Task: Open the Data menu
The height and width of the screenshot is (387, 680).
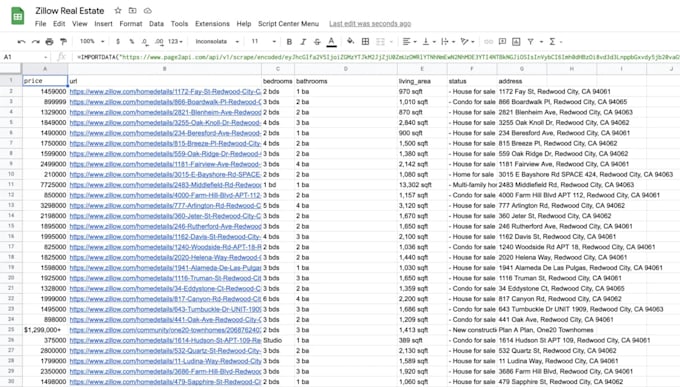Action: [x=156, y=24]
